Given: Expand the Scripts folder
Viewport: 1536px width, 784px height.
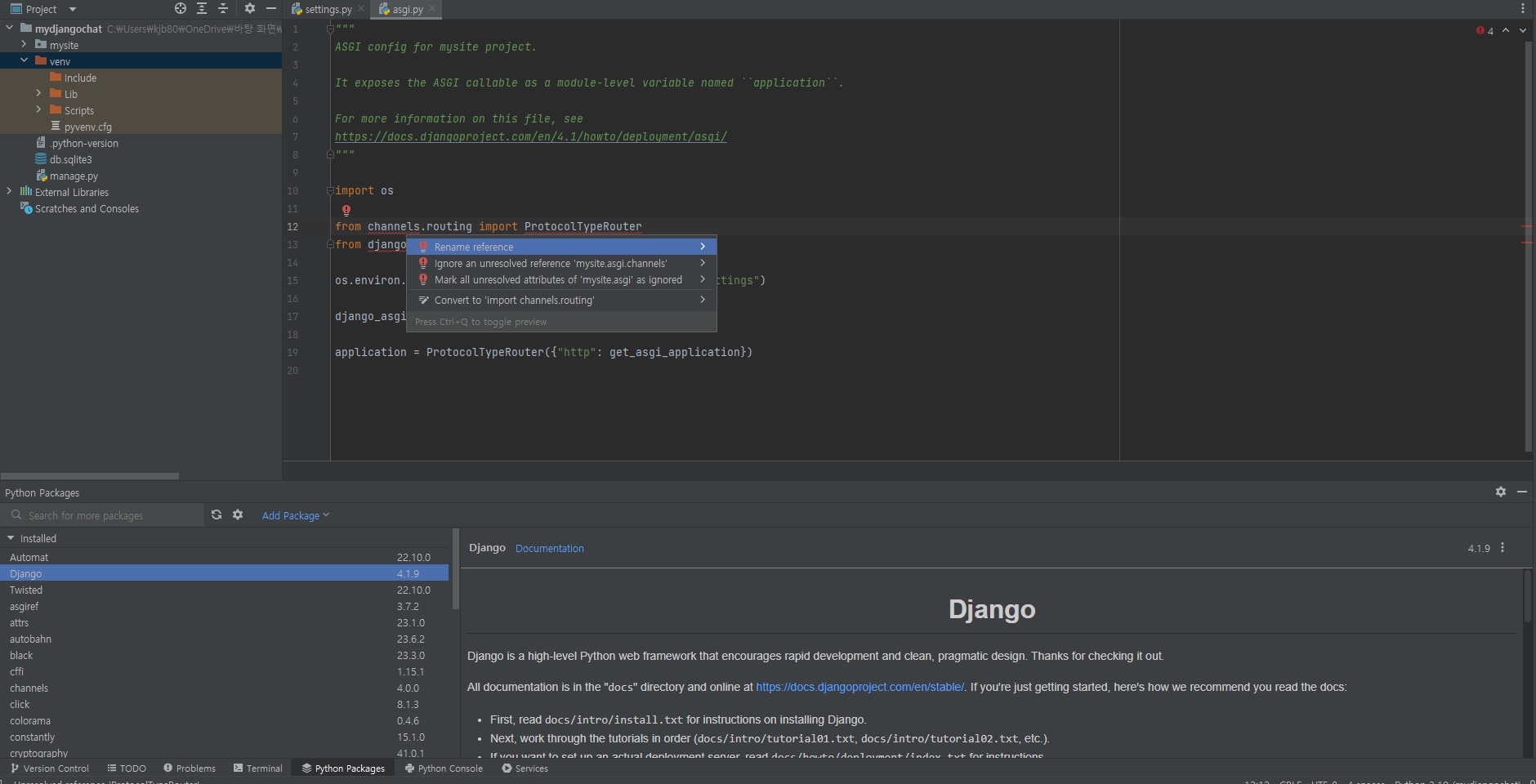Looking at the screenshot, I should tap(38, 109).
